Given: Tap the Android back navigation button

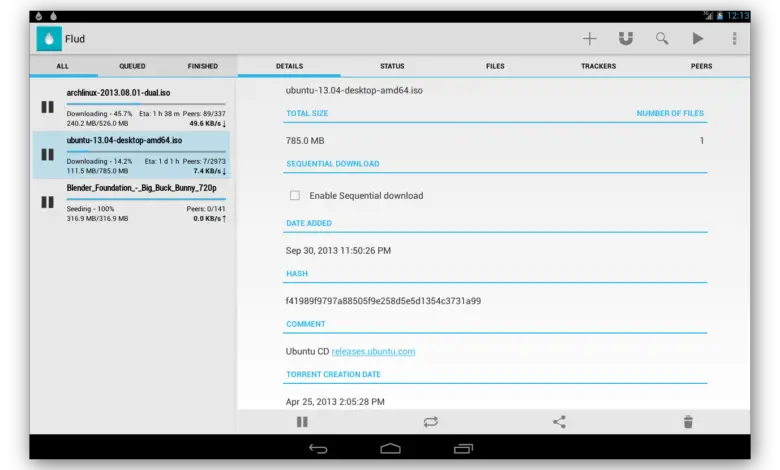Looking at the screenshot, I should (318, 449).
